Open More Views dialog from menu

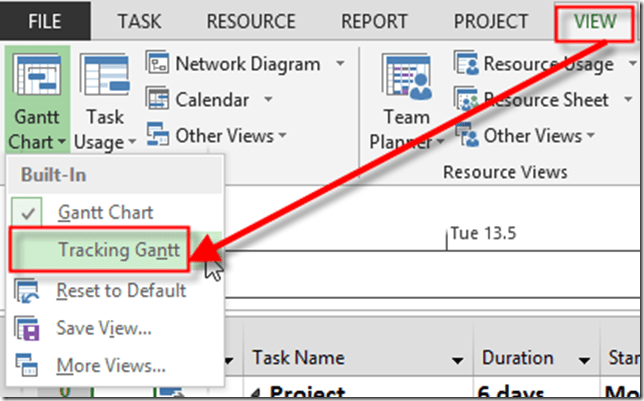point(110,365)
